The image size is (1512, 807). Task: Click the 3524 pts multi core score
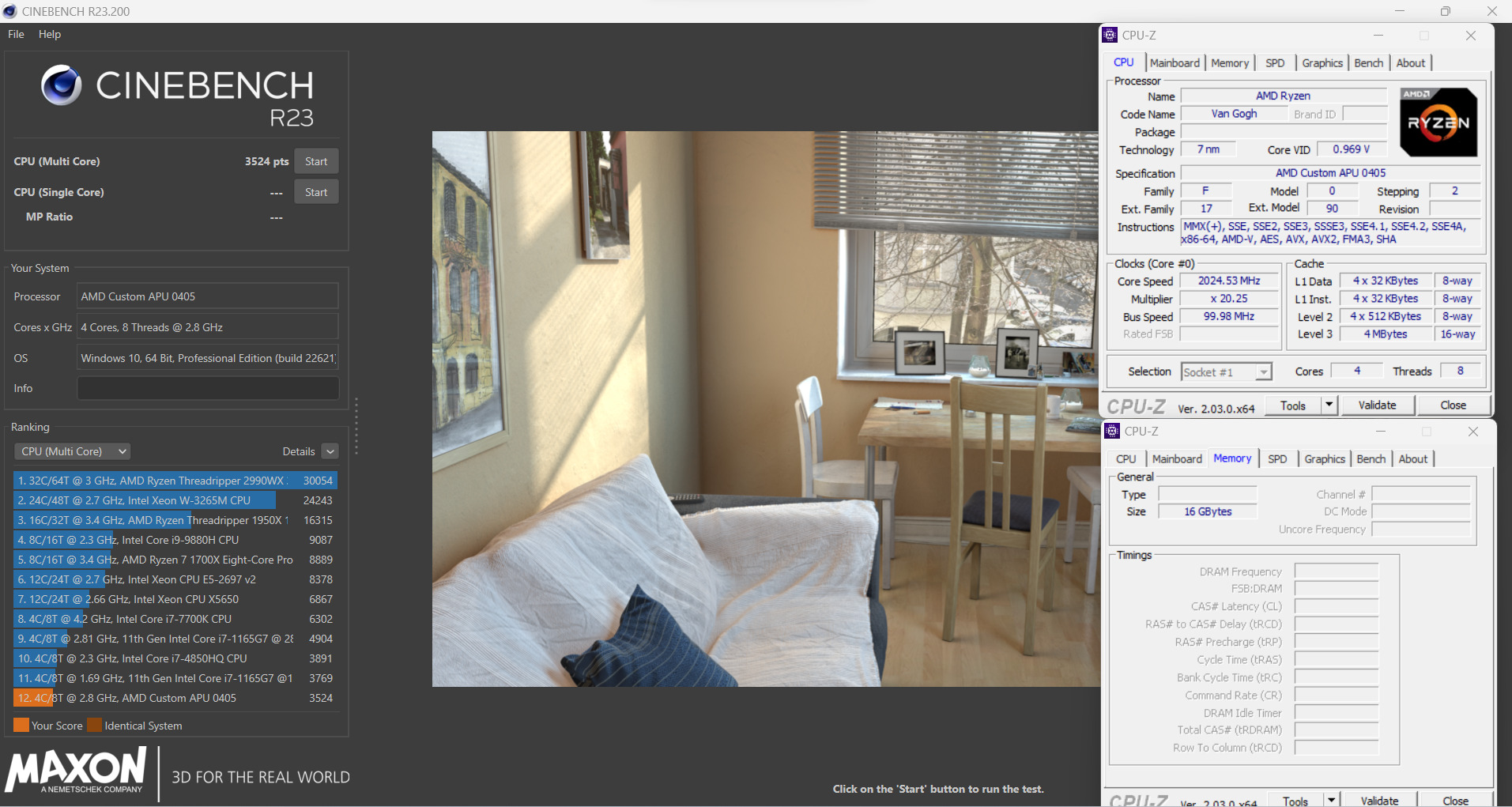click(x=266, y=161)
